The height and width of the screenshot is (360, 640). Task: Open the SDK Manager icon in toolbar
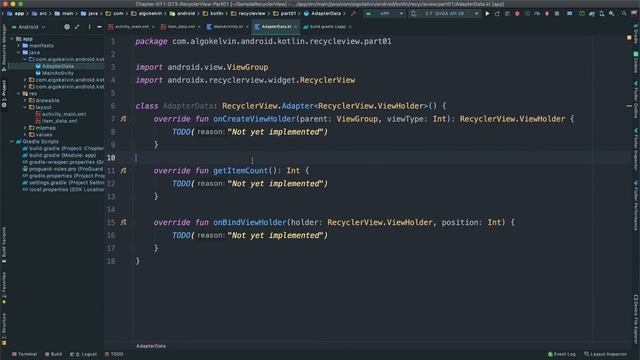pyautogui.click(x=611, y=13)
